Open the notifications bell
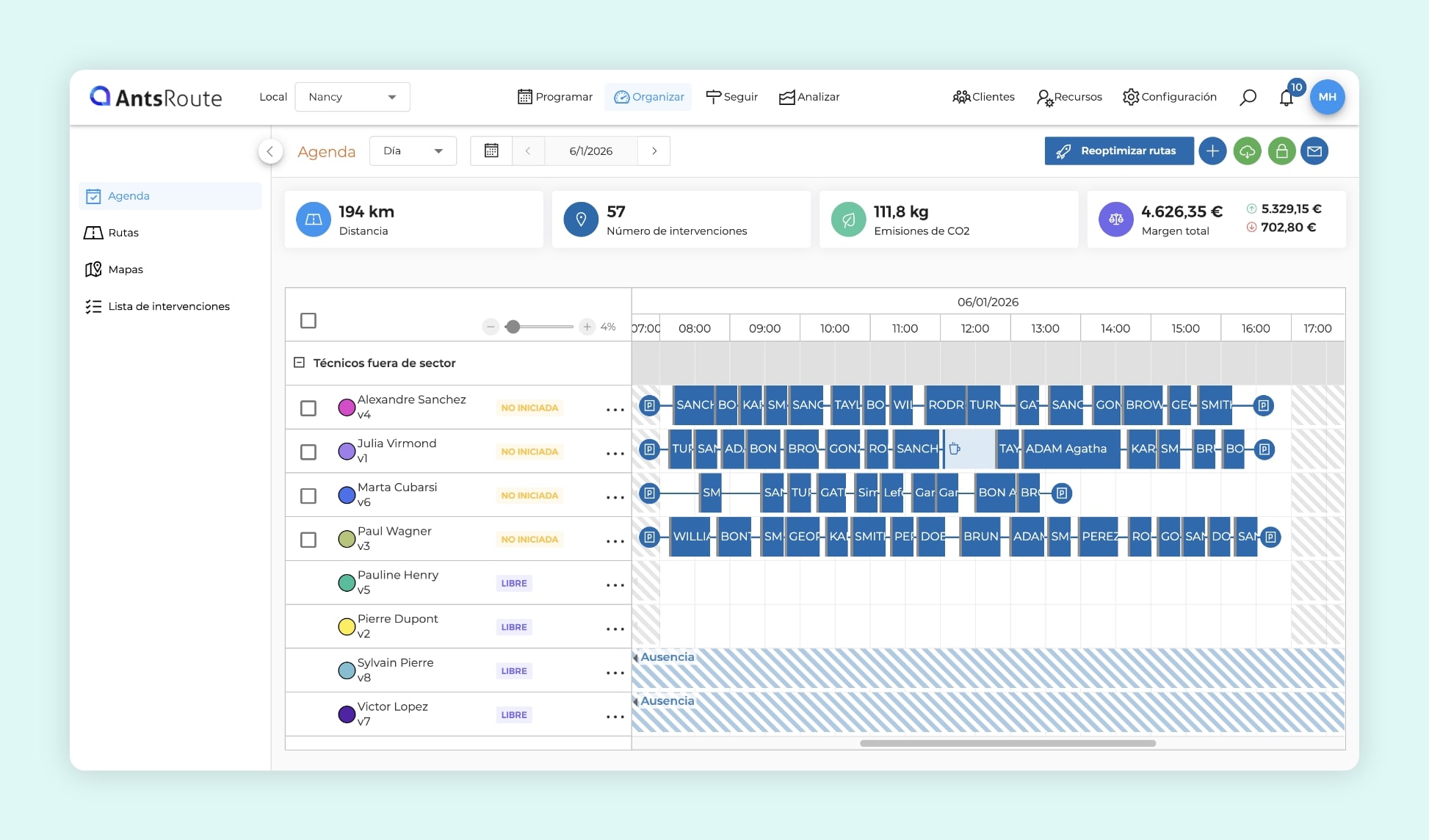The width and height of the screenshot is (1429, 840). click(x=1286, y=98)
